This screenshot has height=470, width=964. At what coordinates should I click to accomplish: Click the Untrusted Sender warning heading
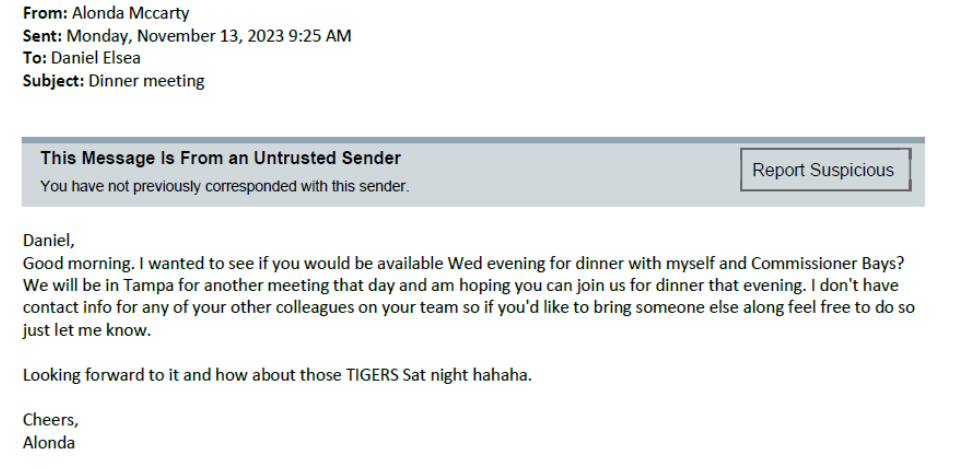tap(220, 158)
